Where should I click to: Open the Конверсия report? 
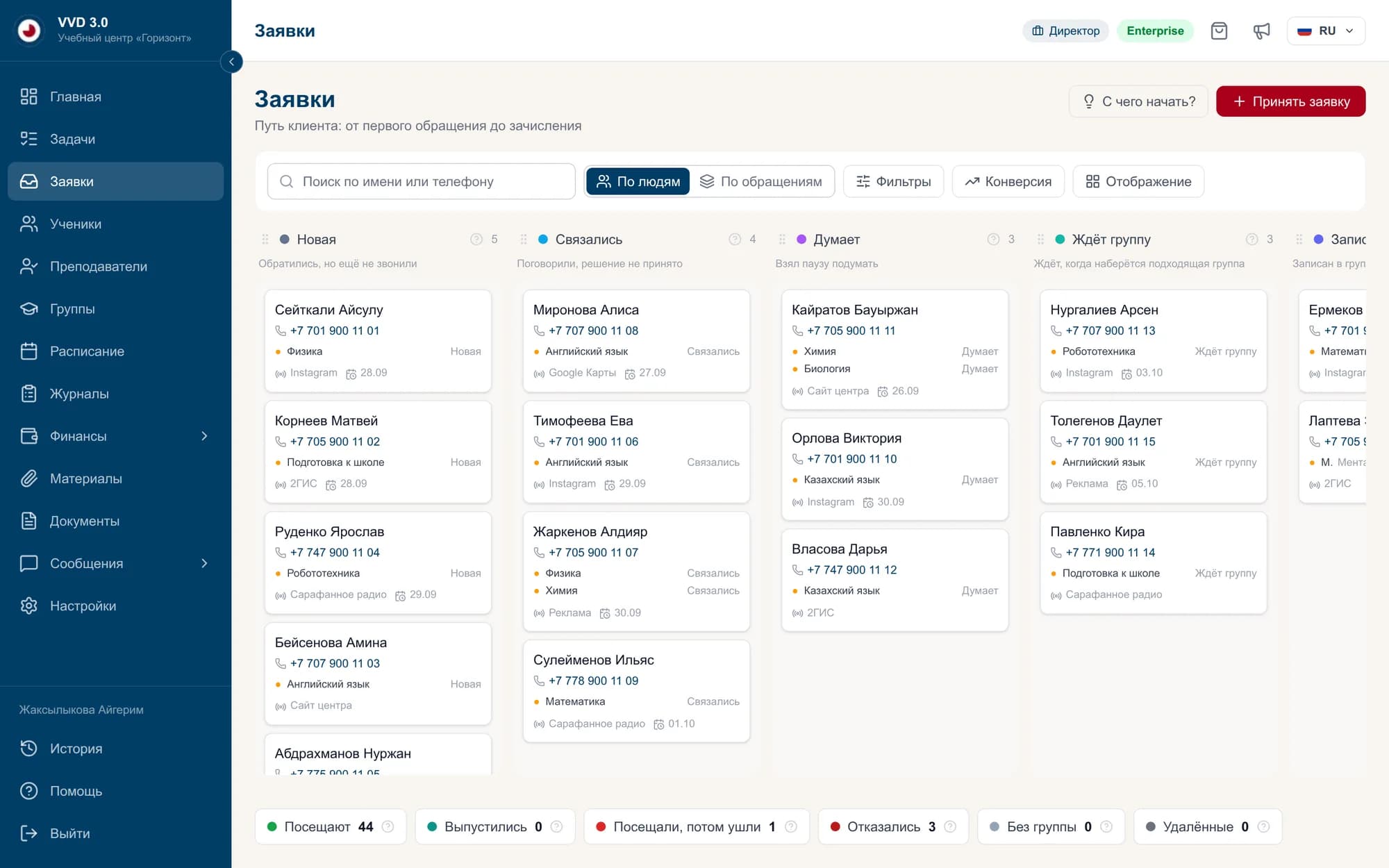click(x=1008, y=181)
